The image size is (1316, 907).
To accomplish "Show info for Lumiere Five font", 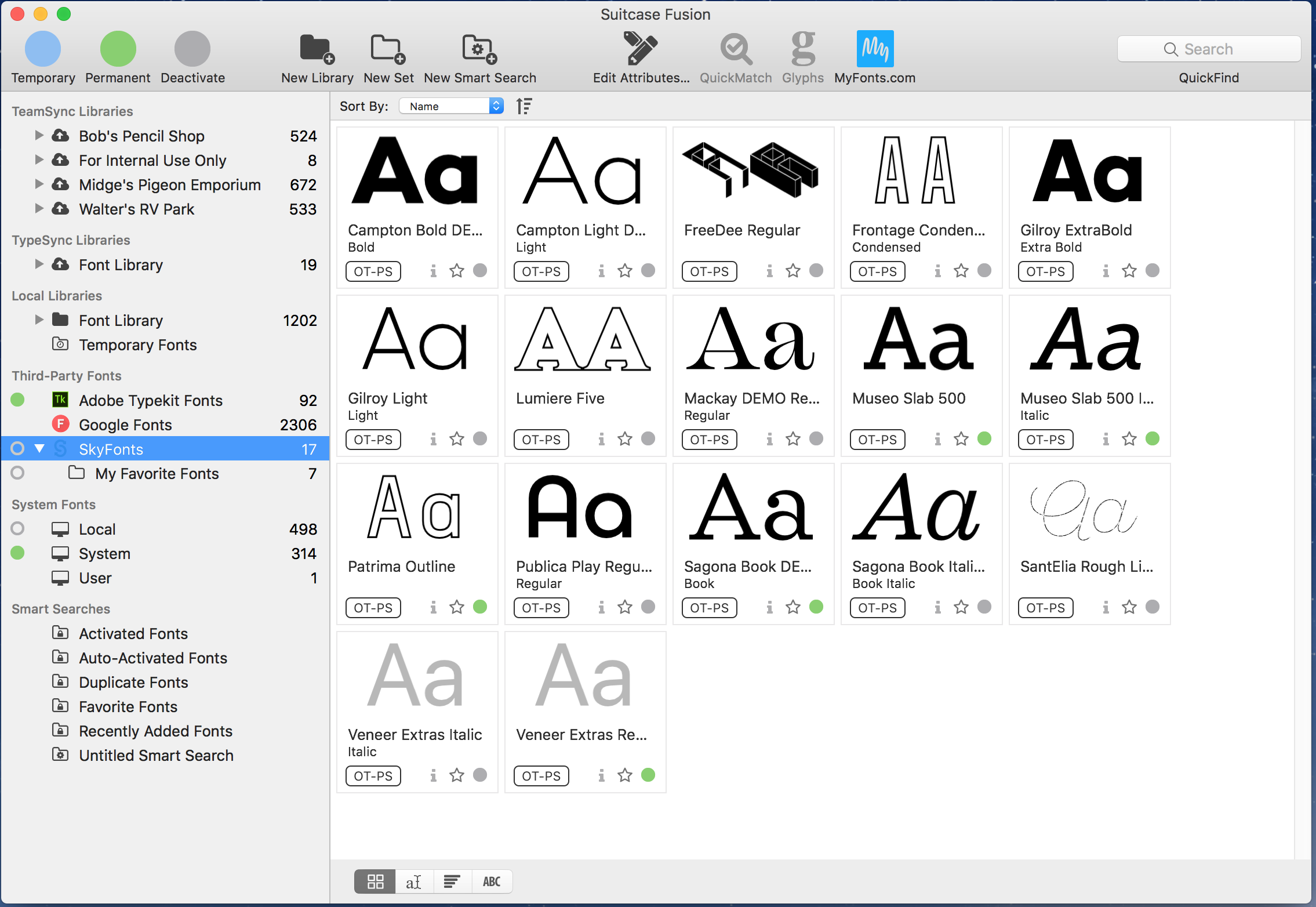I will click(x=601, y=439).
